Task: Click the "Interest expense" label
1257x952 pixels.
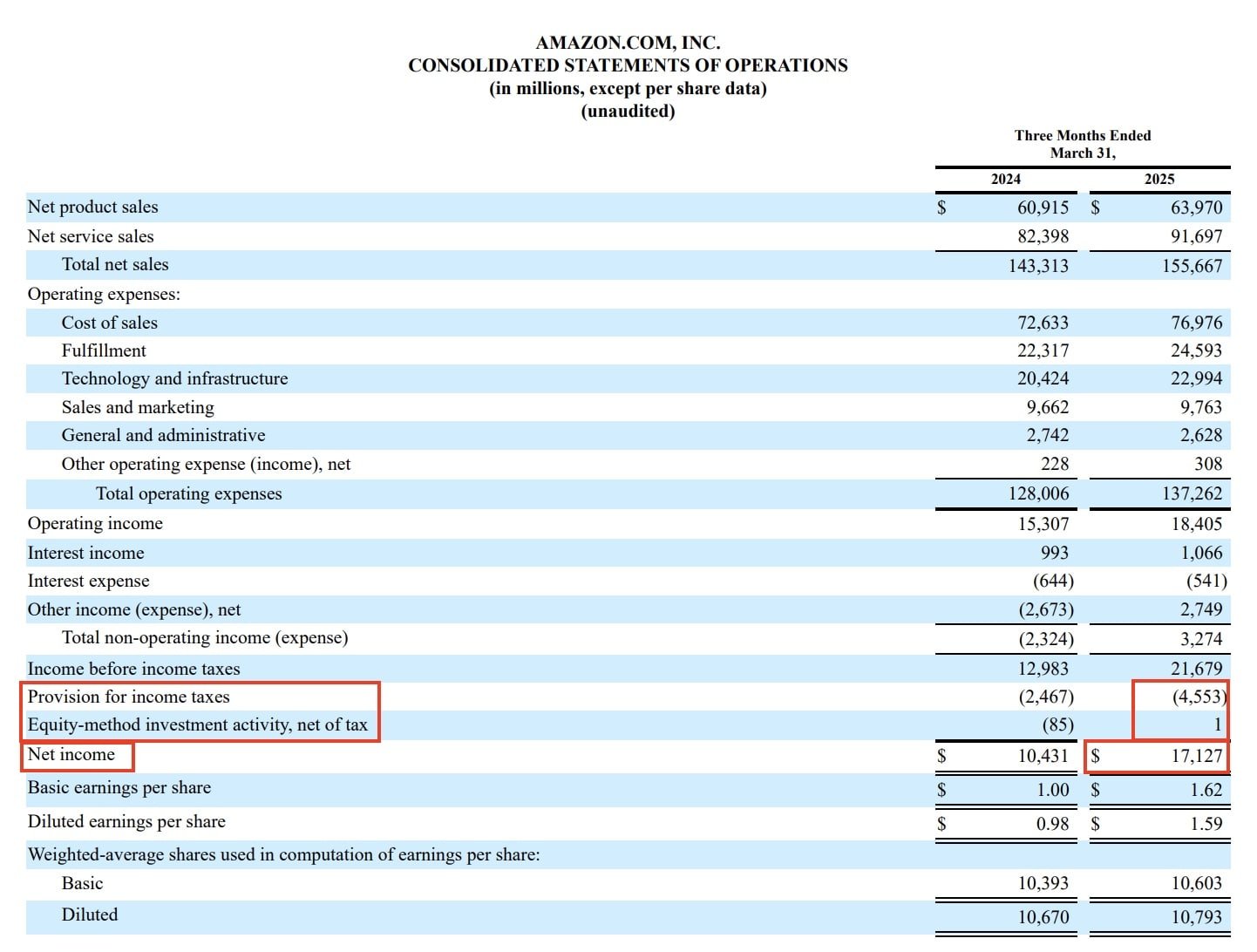Action: (89, 581)
